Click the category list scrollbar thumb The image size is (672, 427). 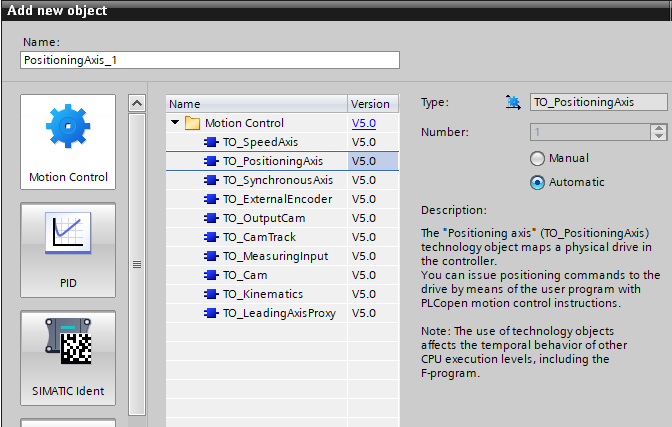137,264
